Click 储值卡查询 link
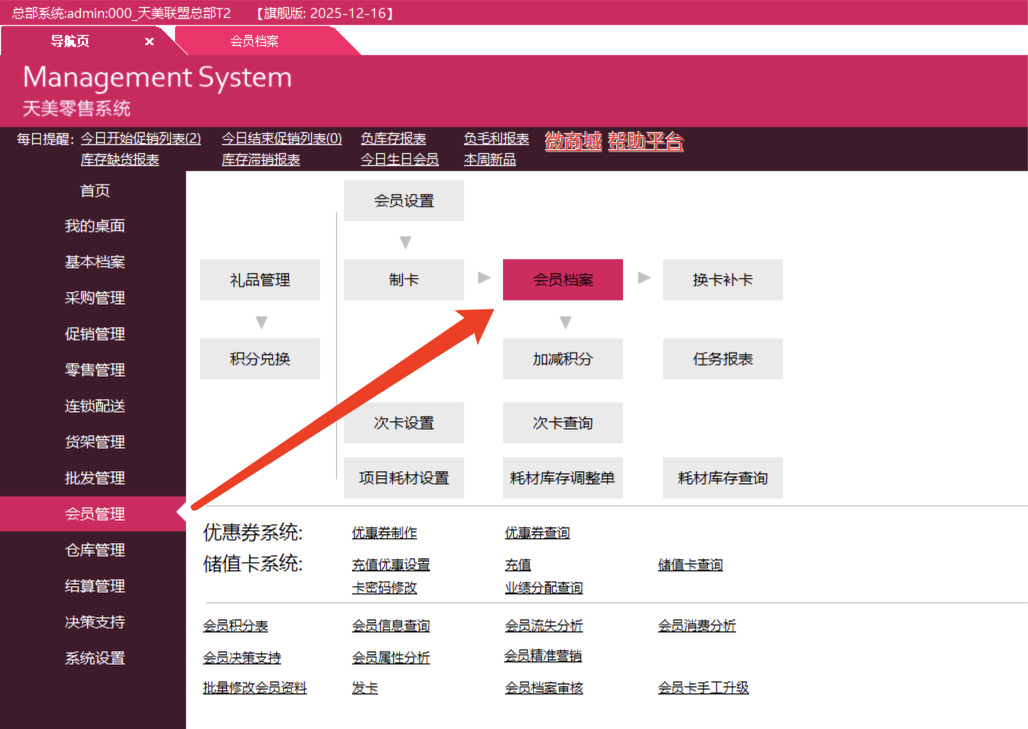 click(x=690, y=565)
